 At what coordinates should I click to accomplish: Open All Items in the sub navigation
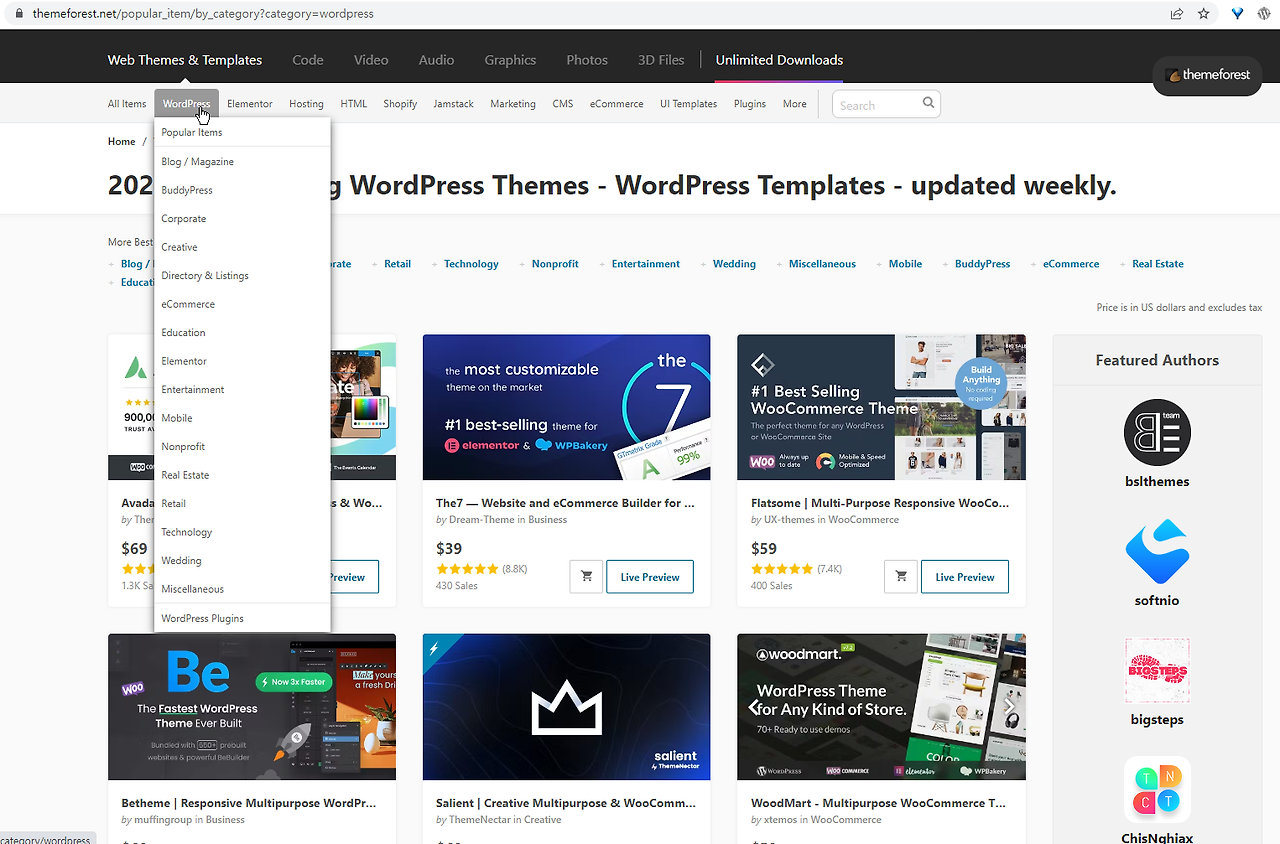pos(127,104)
